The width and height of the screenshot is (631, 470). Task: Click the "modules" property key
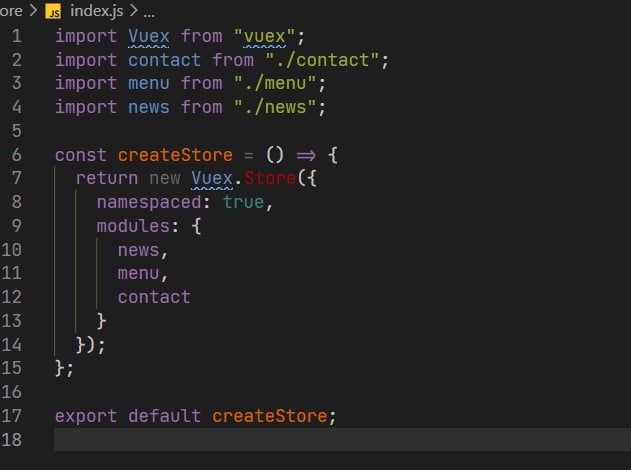point(133,226)
